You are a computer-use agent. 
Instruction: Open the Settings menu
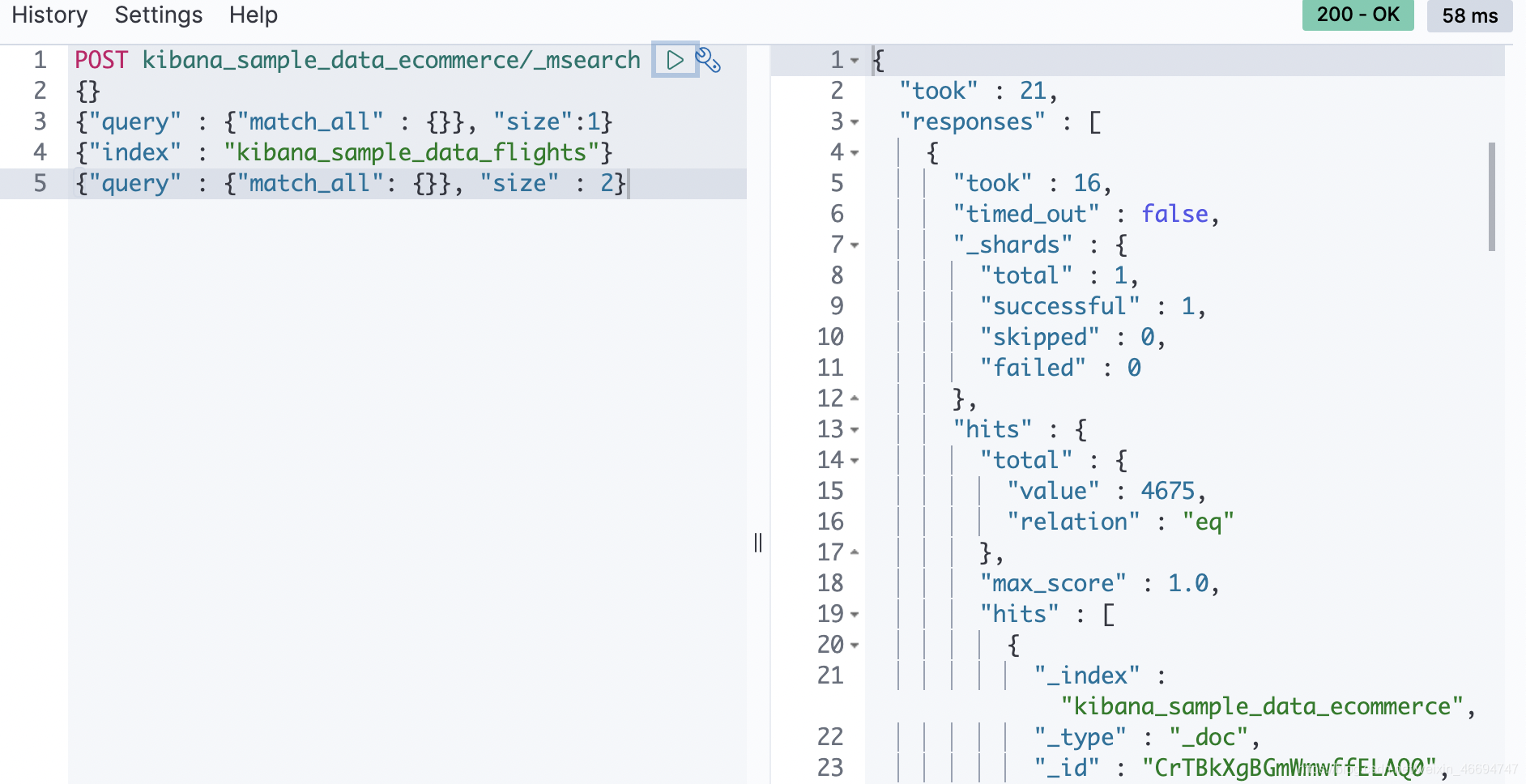point(159,15)
